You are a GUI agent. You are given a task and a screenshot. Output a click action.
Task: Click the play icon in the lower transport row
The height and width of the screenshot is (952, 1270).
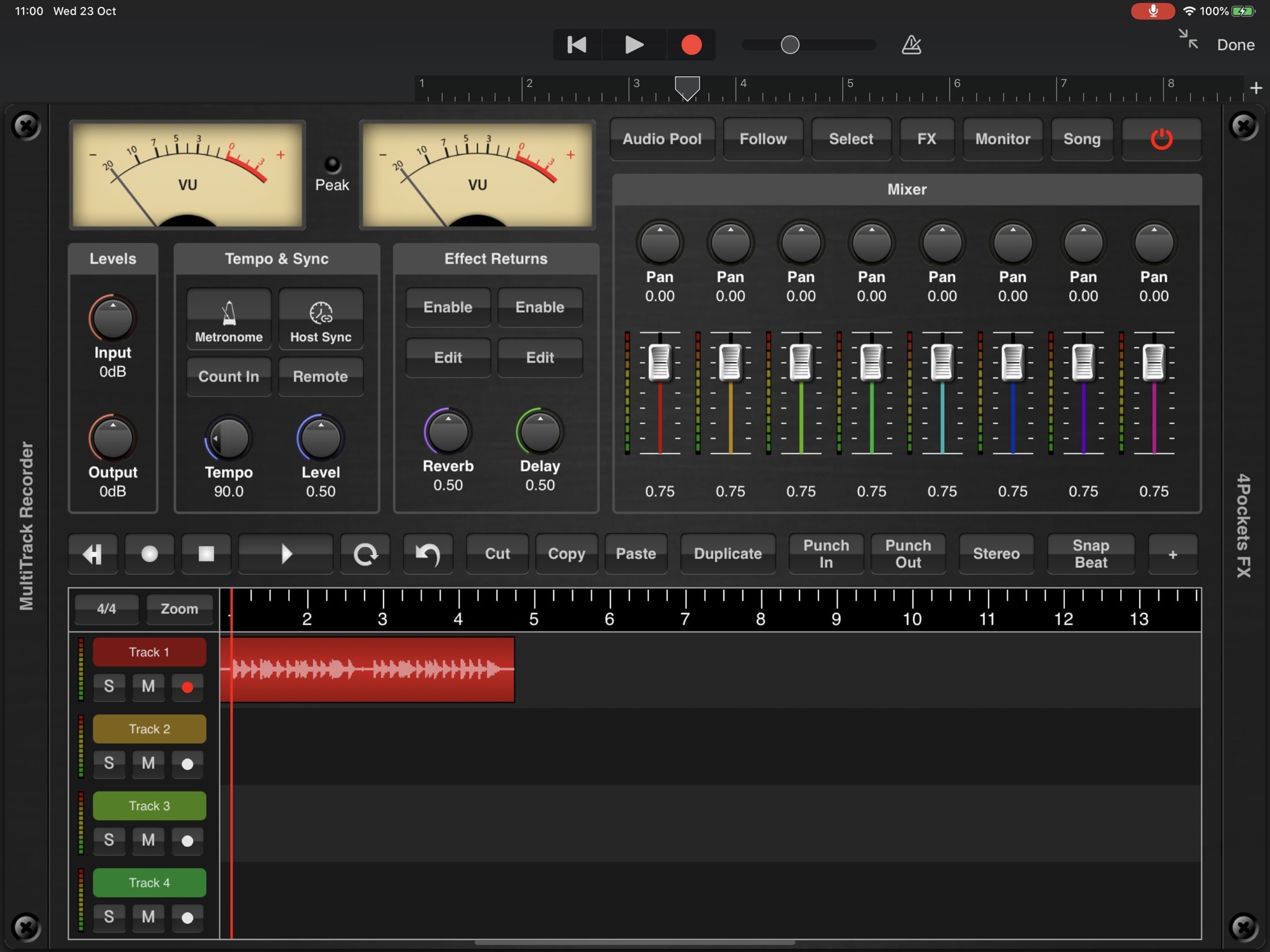click(285, 554)
